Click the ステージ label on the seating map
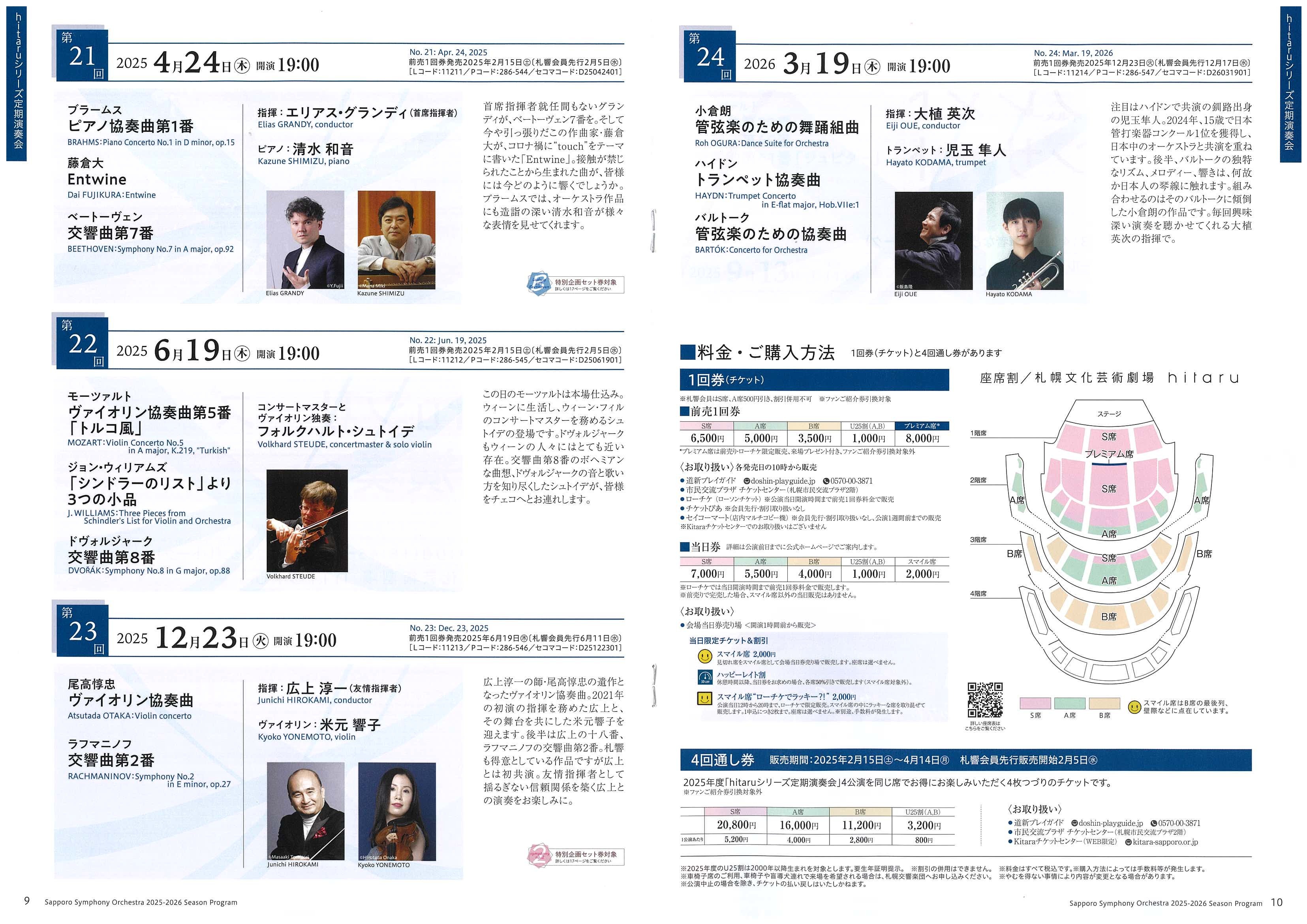Image resolution: width=1307 pixels, height=924 pixels. [x=1109, y=414]
